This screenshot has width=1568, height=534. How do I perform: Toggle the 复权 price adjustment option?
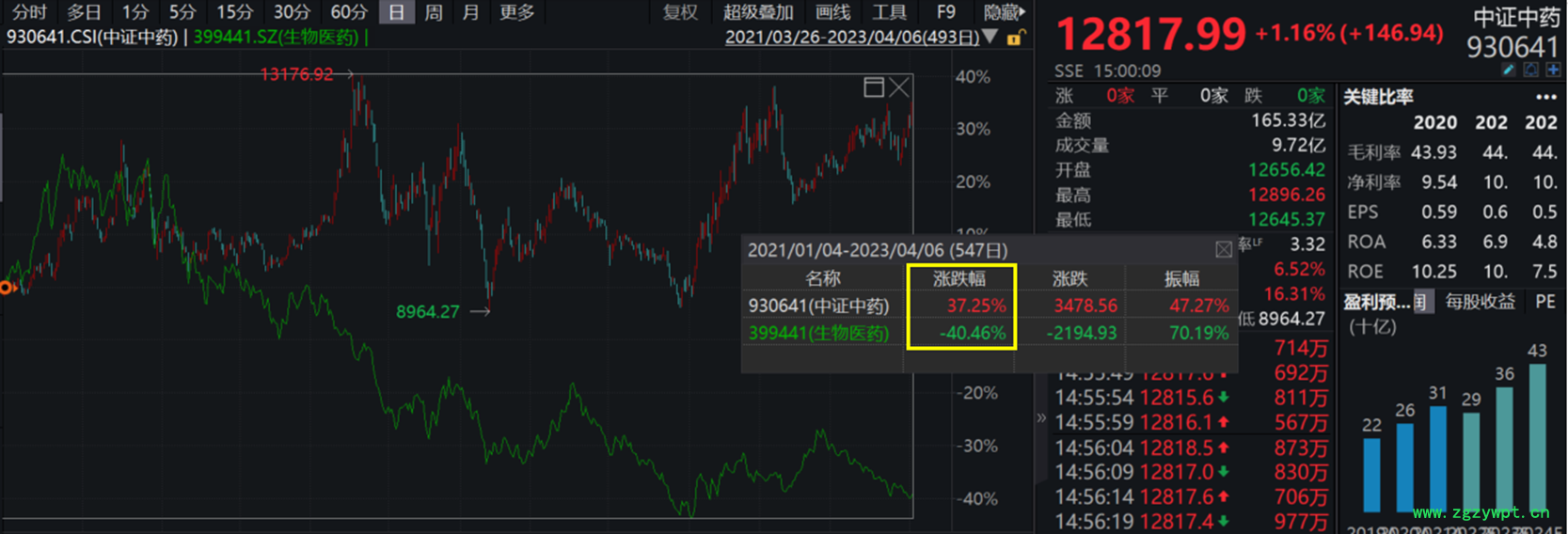680,12
